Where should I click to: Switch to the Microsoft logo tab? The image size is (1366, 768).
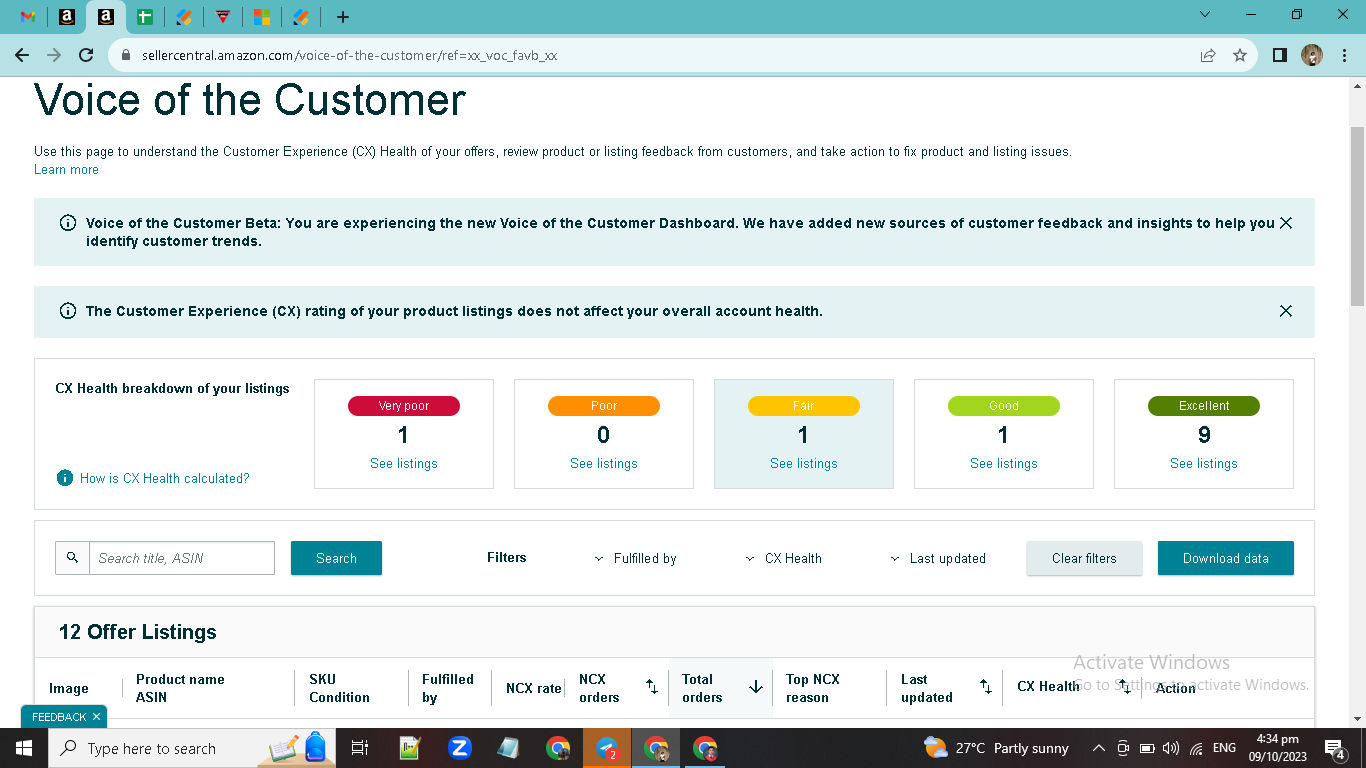coord(261,17)
